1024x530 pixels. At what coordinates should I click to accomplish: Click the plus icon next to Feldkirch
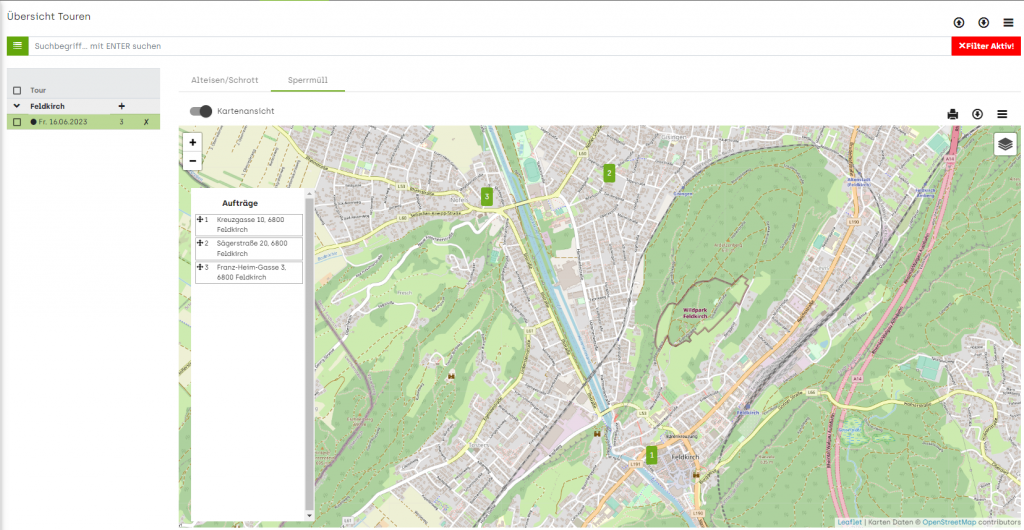tap(121, 106)
